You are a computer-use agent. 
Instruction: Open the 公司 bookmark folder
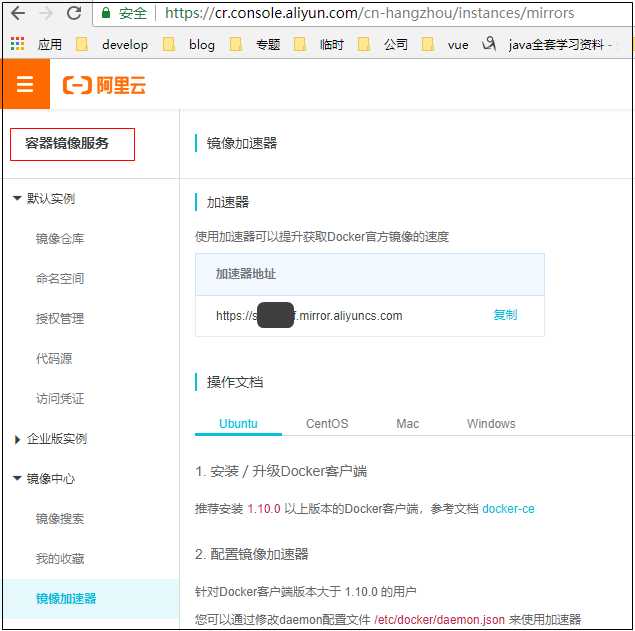[x=382, y=44]
